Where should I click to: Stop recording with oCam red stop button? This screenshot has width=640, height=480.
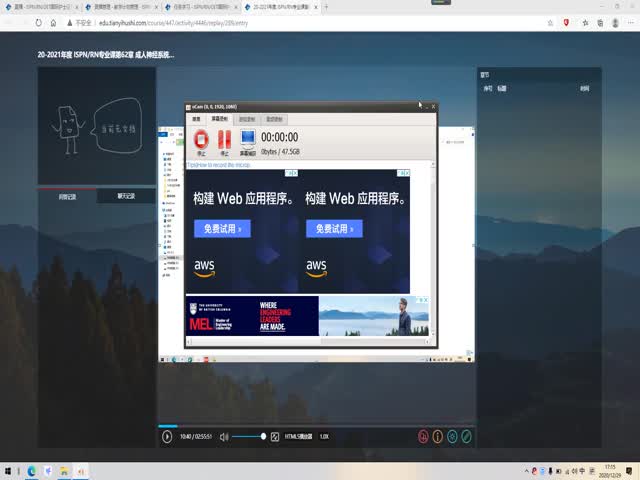point(201,142)
